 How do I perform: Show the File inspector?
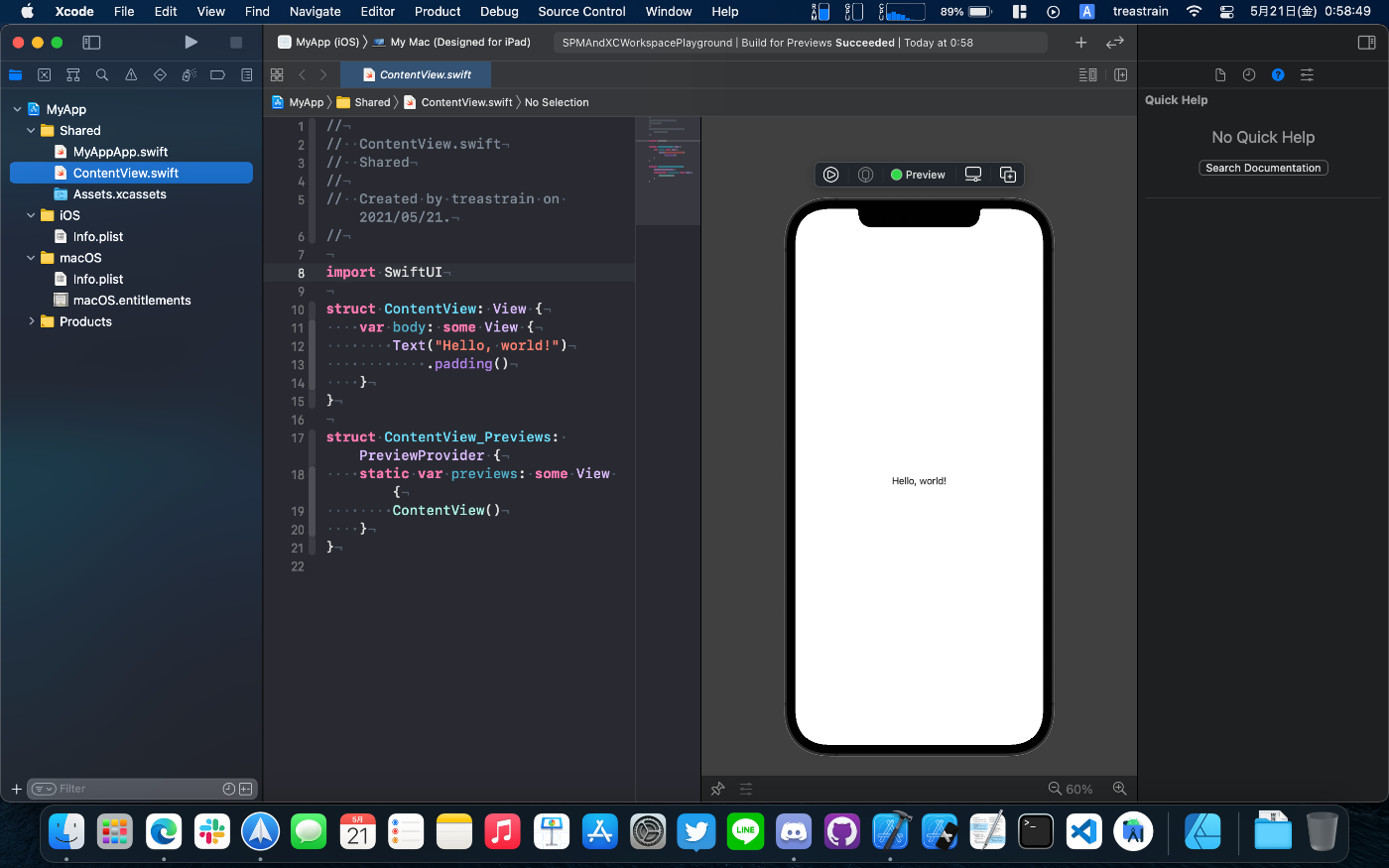[1220, 74]
